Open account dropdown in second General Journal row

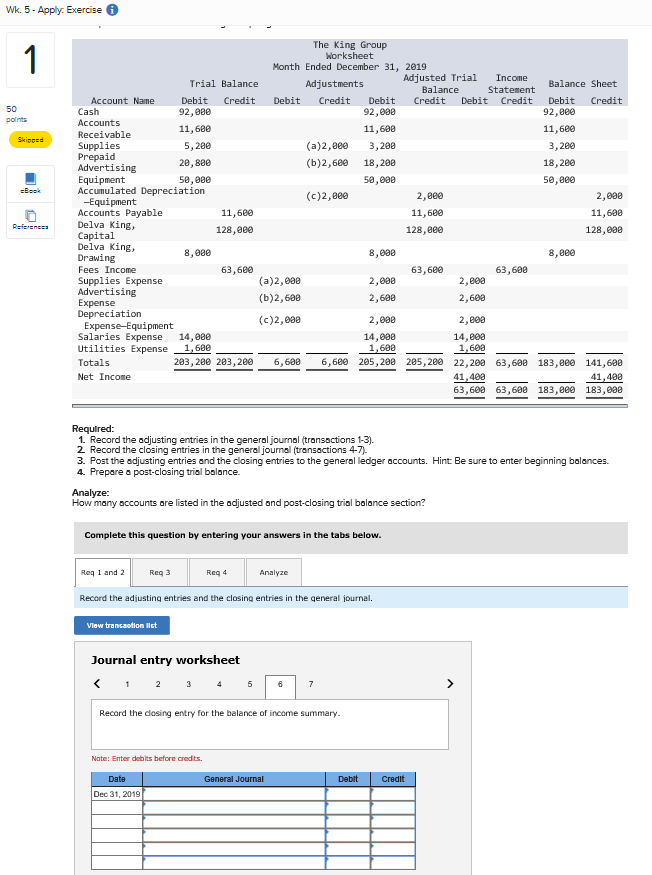coord(234,807)
